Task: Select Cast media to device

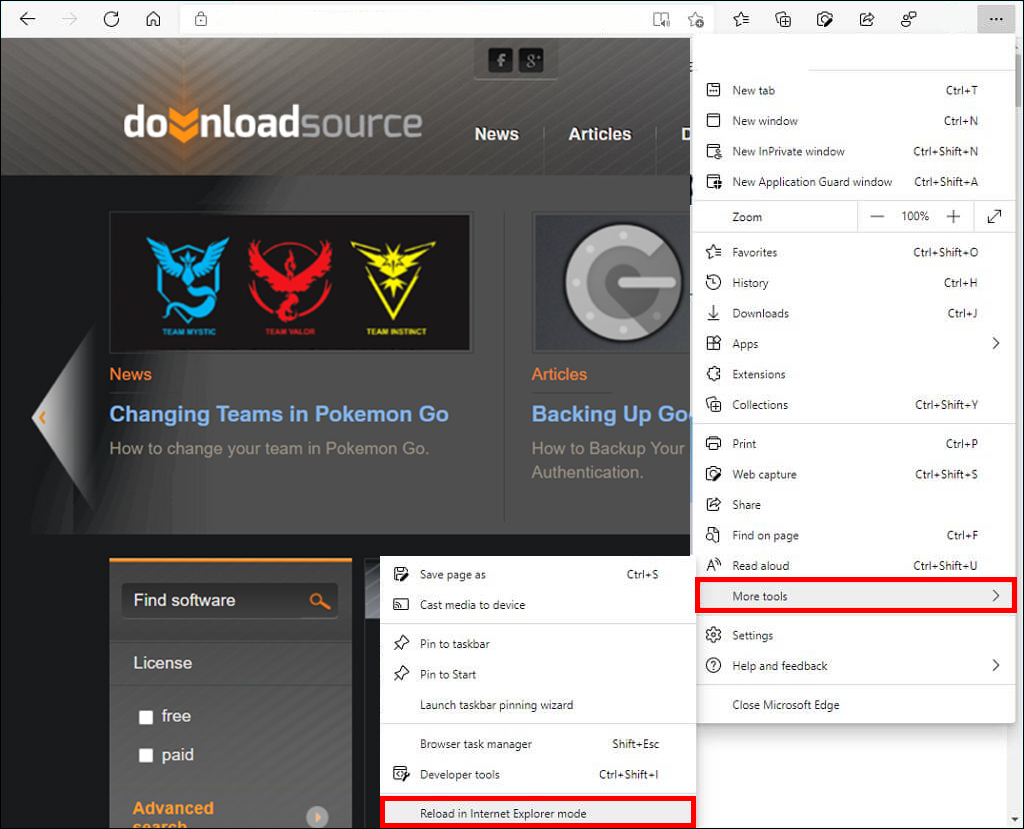Action: tap(538, 605)
